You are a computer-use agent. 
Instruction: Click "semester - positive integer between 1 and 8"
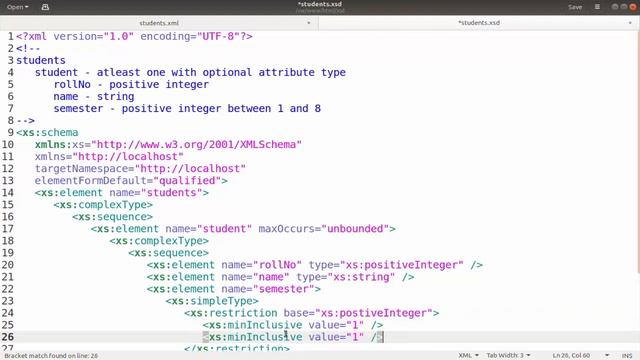pos(187,109)
